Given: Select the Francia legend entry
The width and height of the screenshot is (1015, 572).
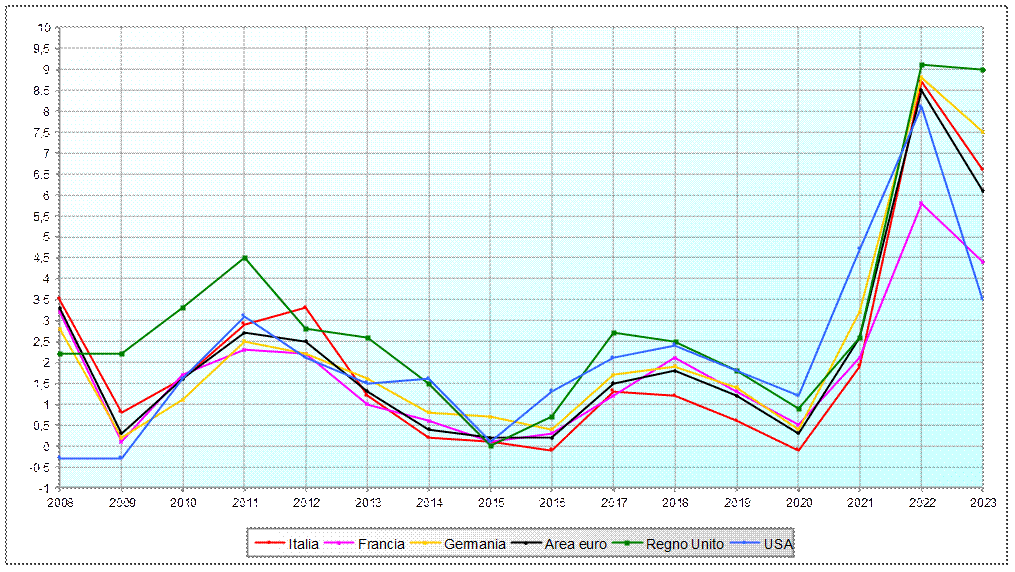Looking at the screenshot, I should 364,544.
